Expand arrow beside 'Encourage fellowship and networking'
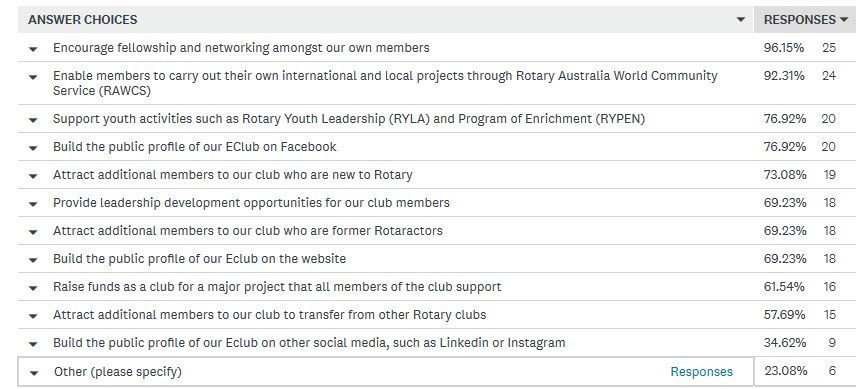863x389 pixels. tap(33, 49)
